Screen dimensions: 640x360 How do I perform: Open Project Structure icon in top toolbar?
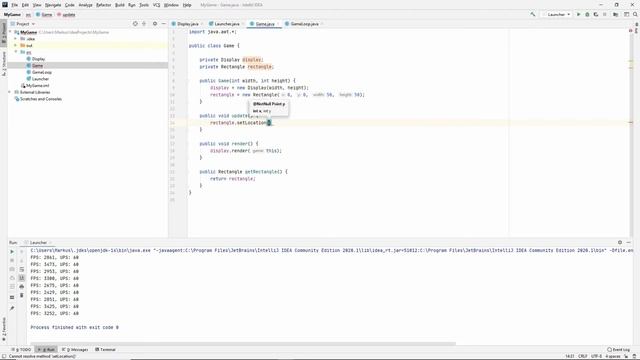click(616, 14)
